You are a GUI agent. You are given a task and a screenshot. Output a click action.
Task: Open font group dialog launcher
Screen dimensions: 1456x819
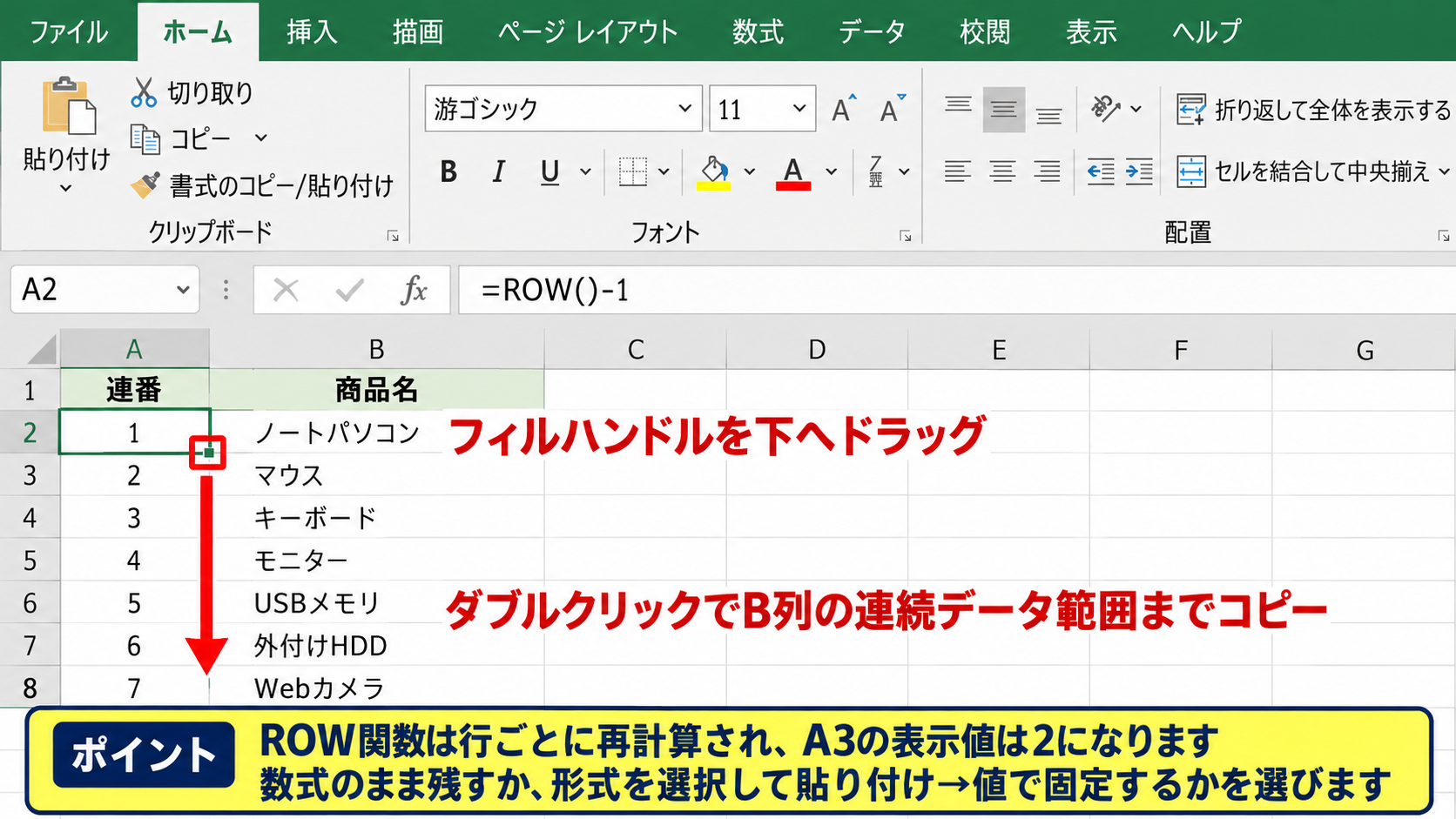[x=906, y=236]
